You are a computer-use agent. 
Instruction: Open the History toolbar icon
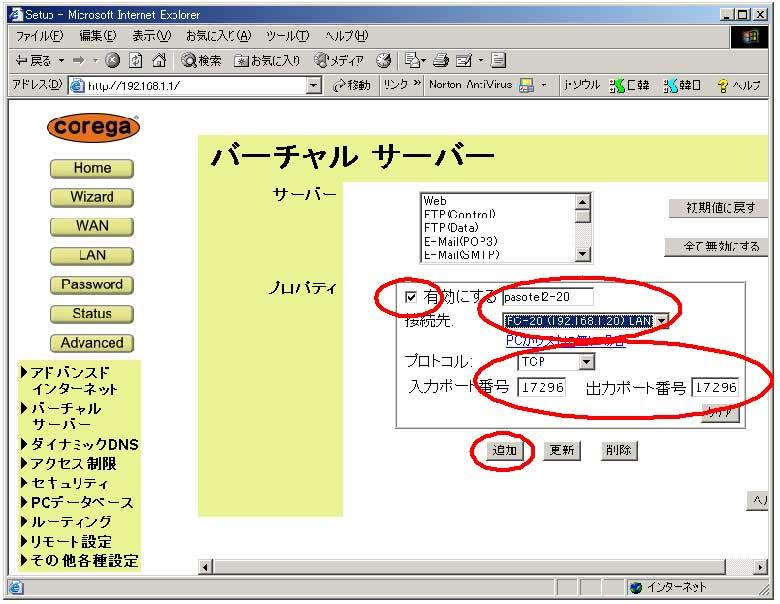[382, 61]
